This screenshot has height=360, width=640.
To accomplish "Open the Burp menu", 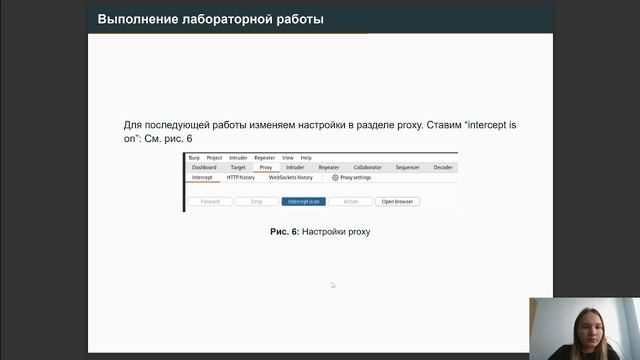I will point(194,158).
